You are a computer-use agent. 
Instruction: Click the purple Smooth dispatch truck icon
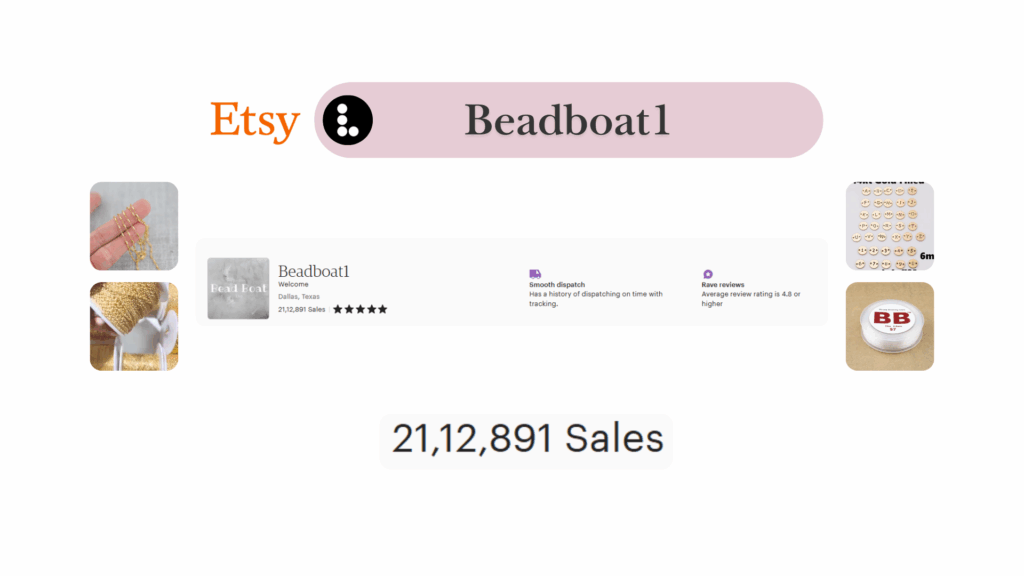(535, 273)
